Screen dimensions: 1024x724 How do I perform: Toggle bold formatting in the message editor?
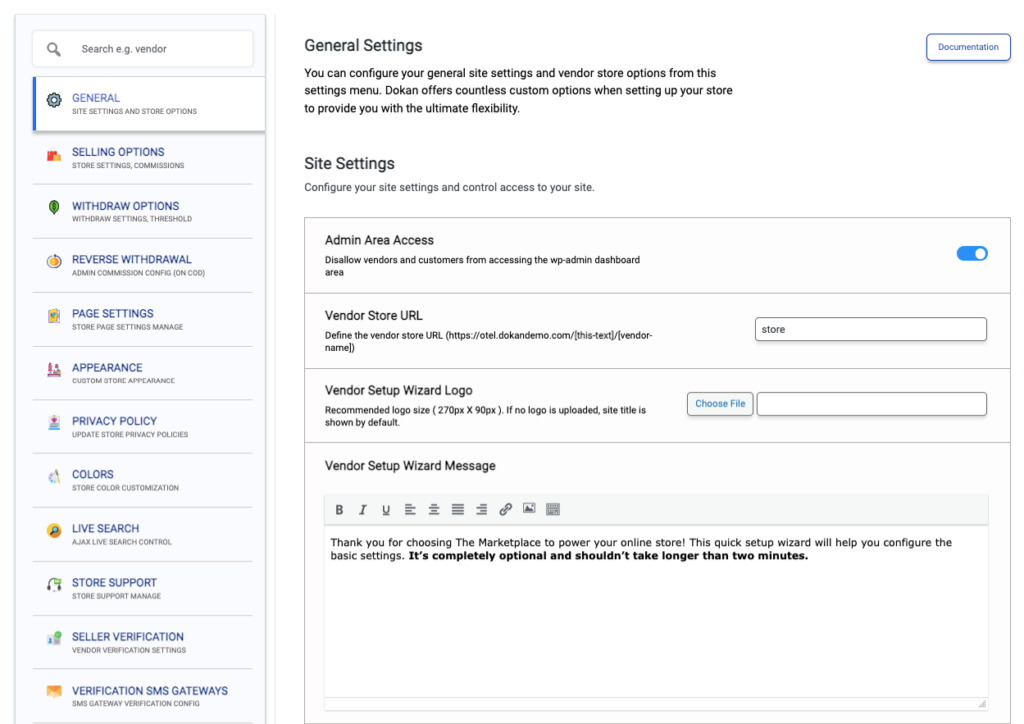click(340, 510)
